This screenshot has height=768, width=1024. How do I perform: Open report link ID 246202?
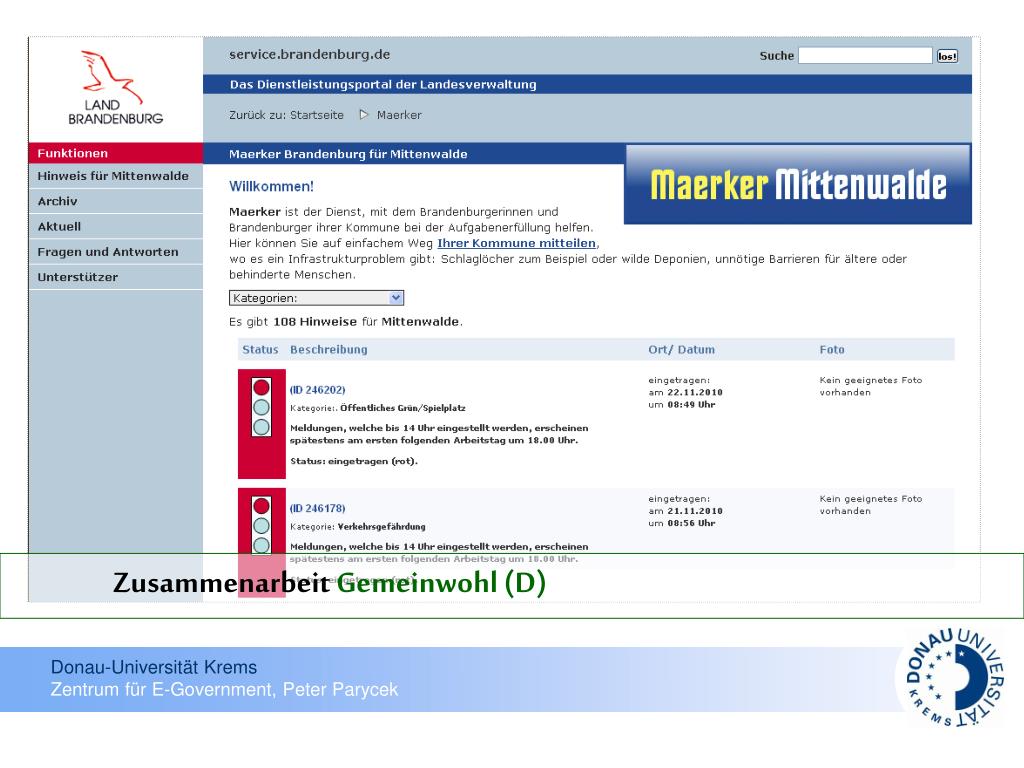317,390
